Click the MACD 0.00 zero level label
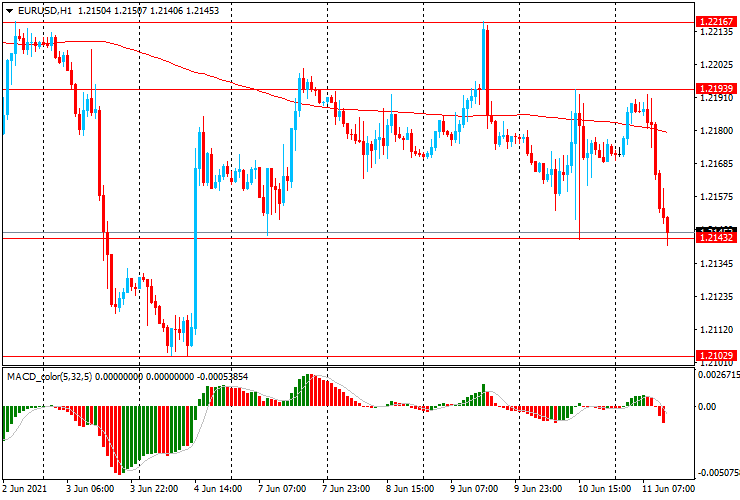This screenshot has width=740, height=500. pyautogui.click(x=707, y=407)
